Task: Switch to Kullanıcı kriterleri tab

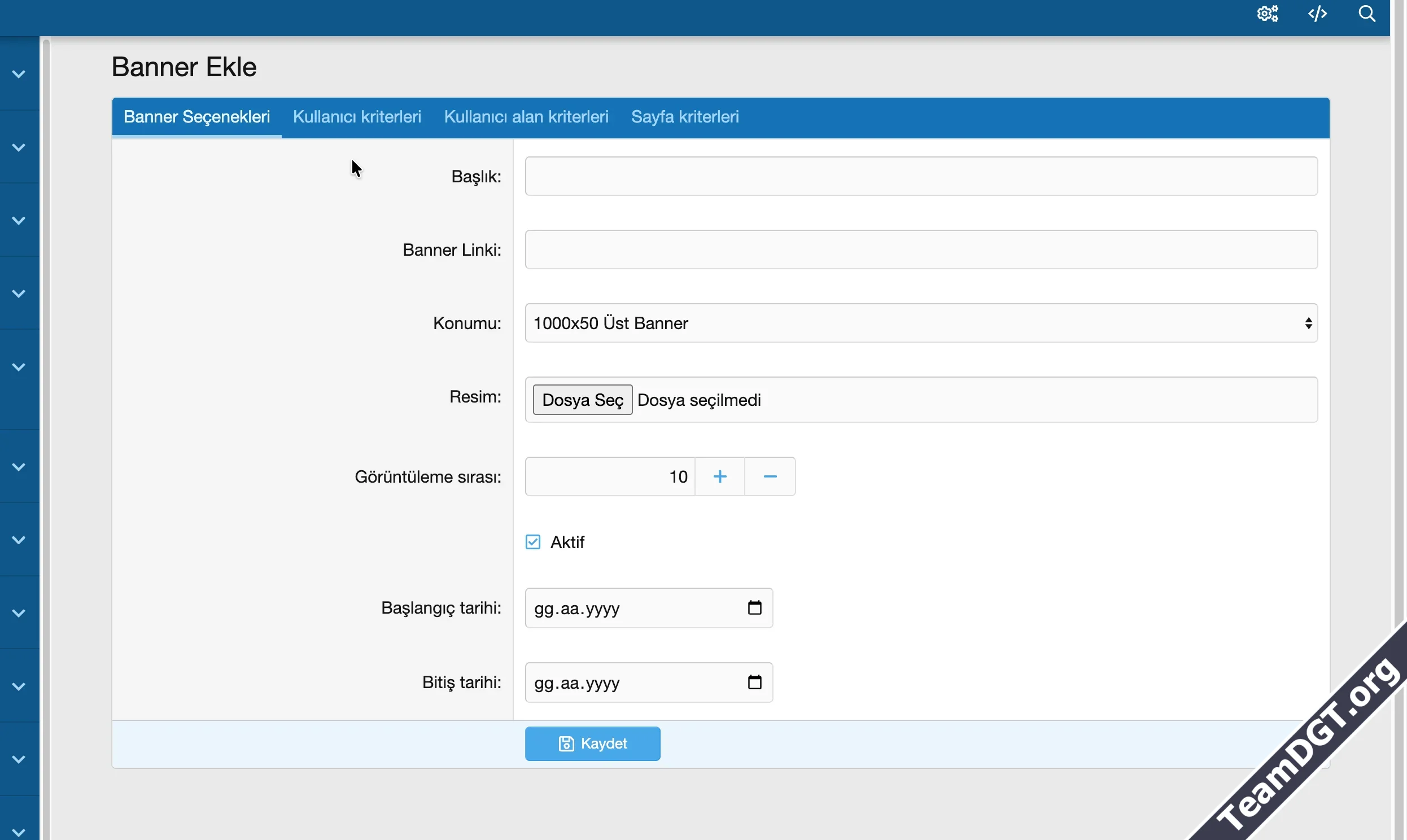Action: (357, 117)
